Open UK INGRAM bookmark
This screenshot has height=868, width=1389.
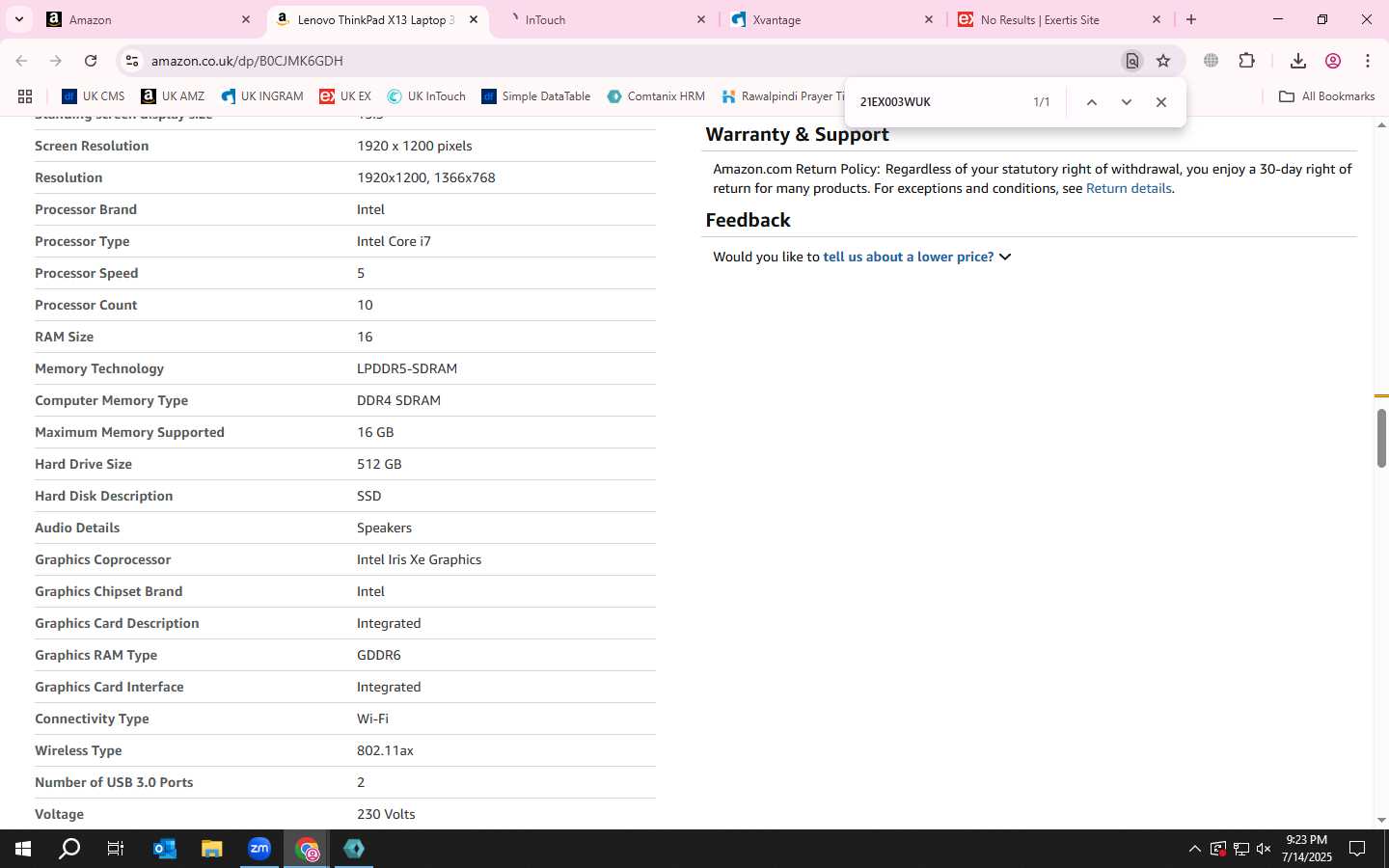point(262,96)
